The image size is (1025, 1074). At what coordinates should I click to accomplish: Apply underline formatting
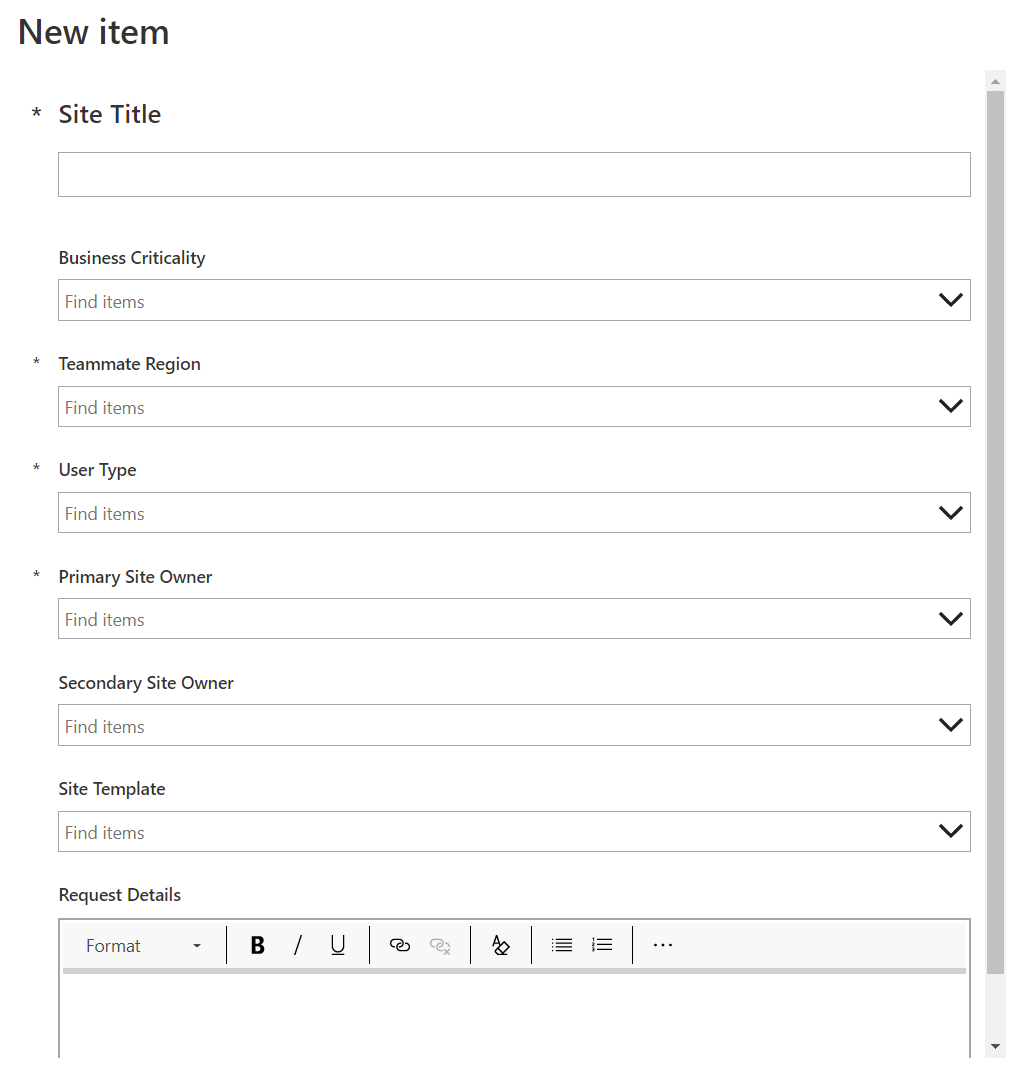(337, 944)
